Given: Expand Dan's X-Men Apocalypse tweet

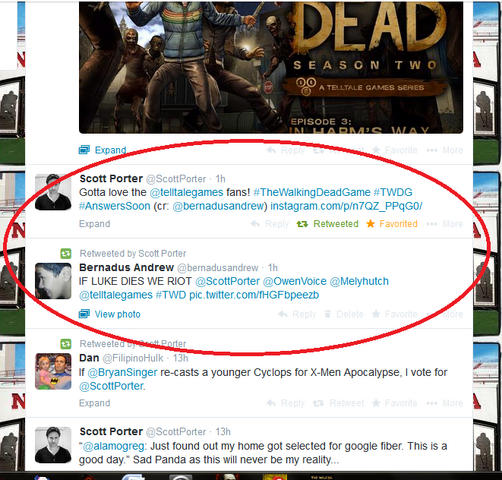Looking at the screenshot, I should coord(94,403).
